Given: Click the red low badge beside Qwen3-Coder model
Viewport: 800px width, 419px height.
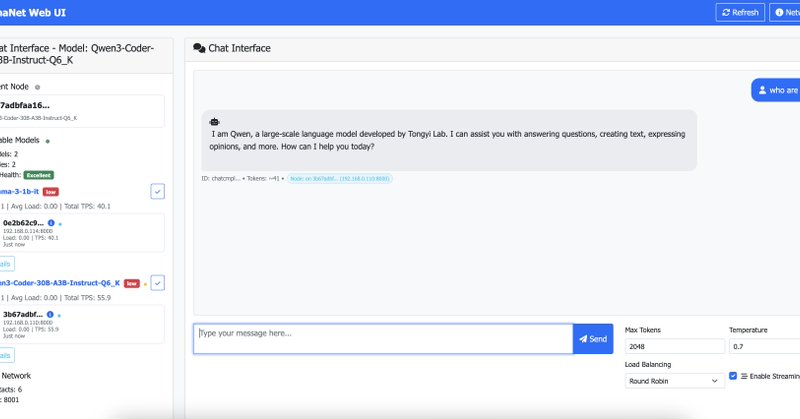Looking at the screenshot, I should pos(132,283).
